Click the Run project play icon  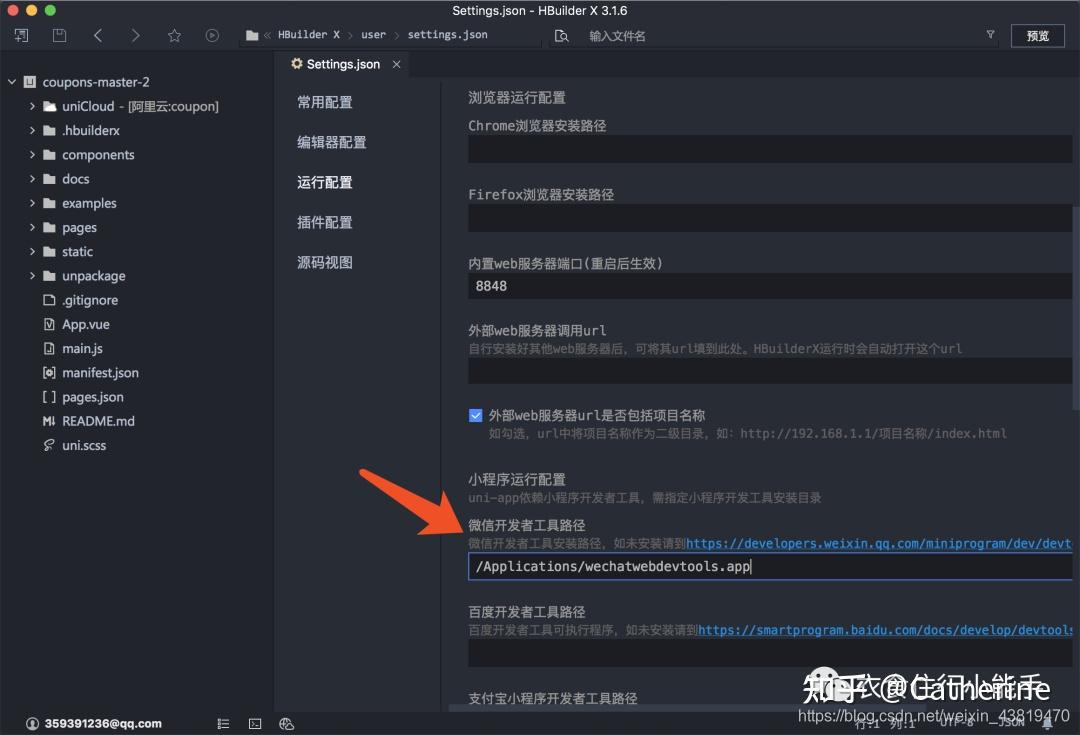(x=212, y=35)
